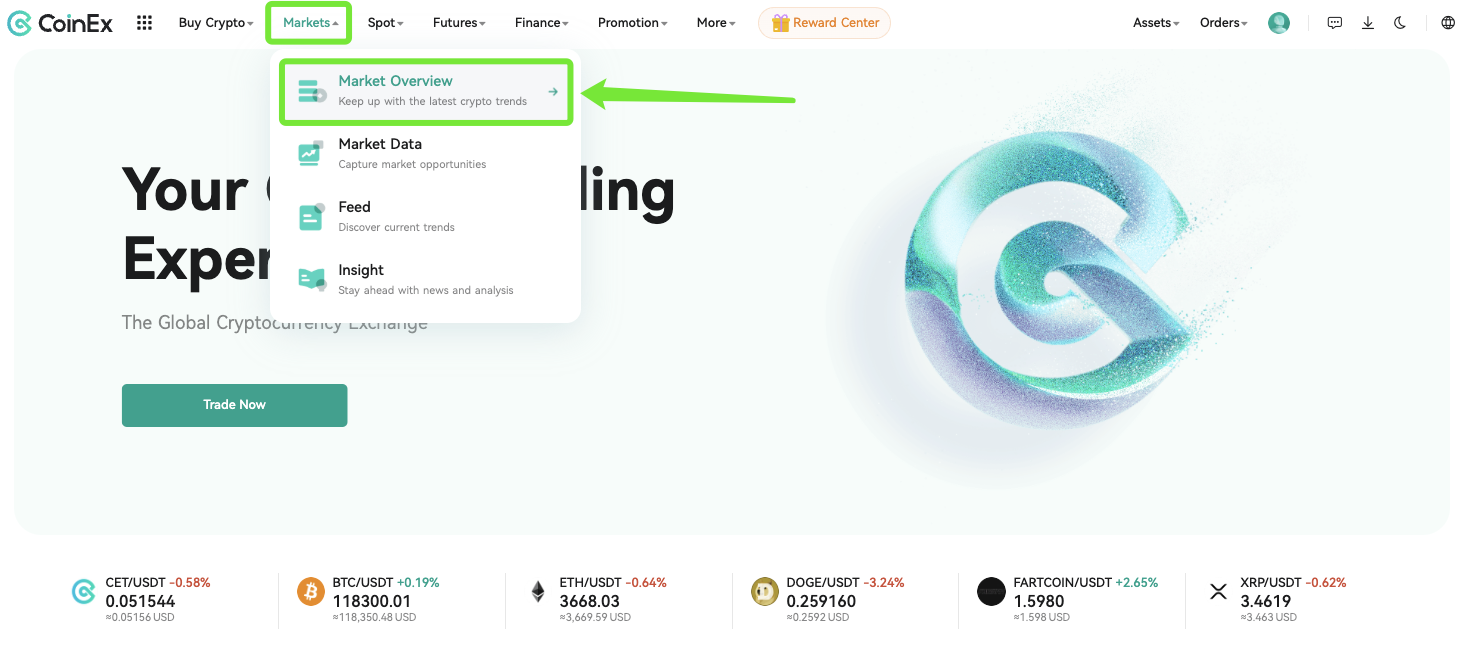Open the Reward Center button
This screenshot has width=1464, height=652.
click(824, 23)
